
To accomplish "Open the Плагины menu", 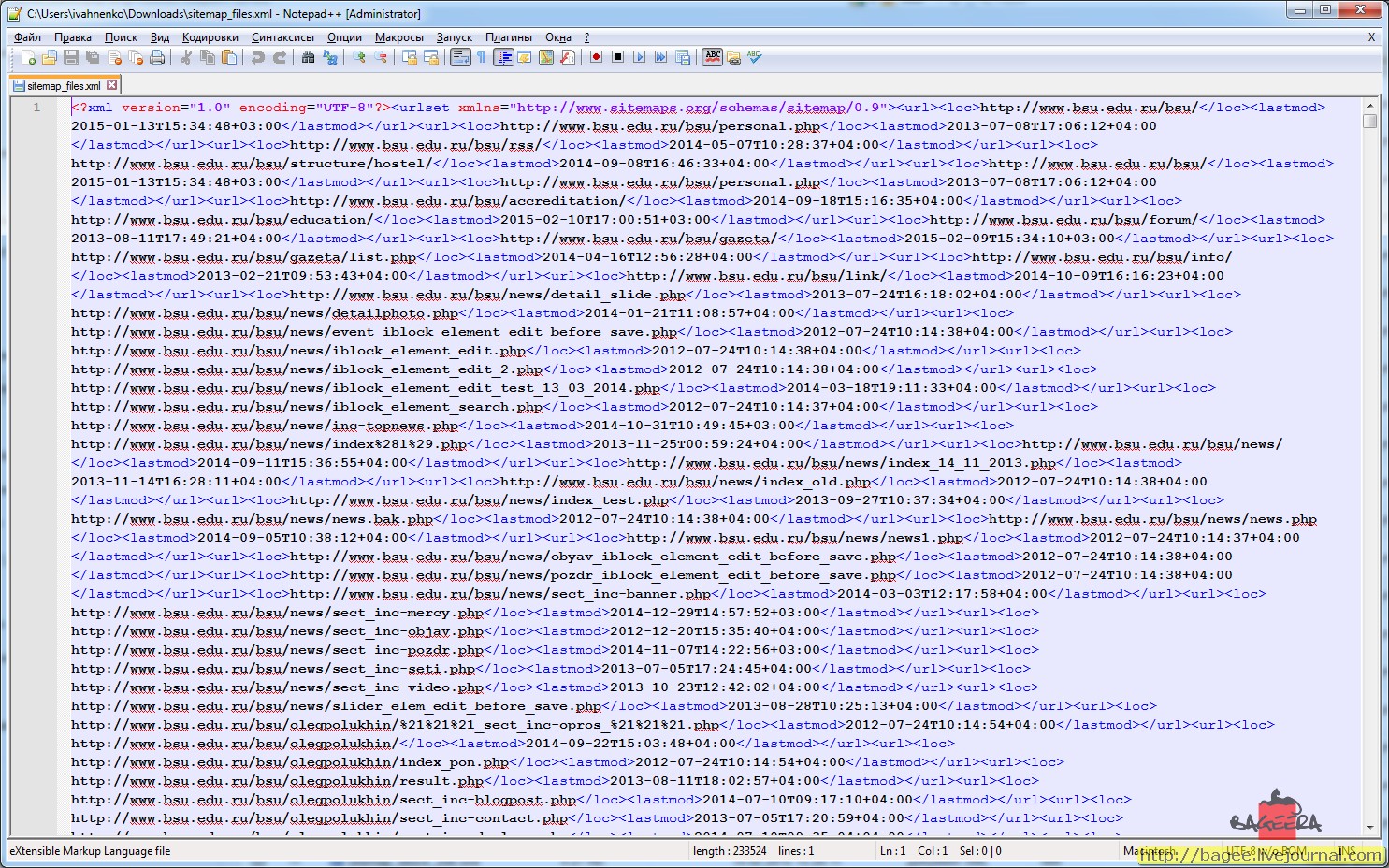I will pos(509,37).
